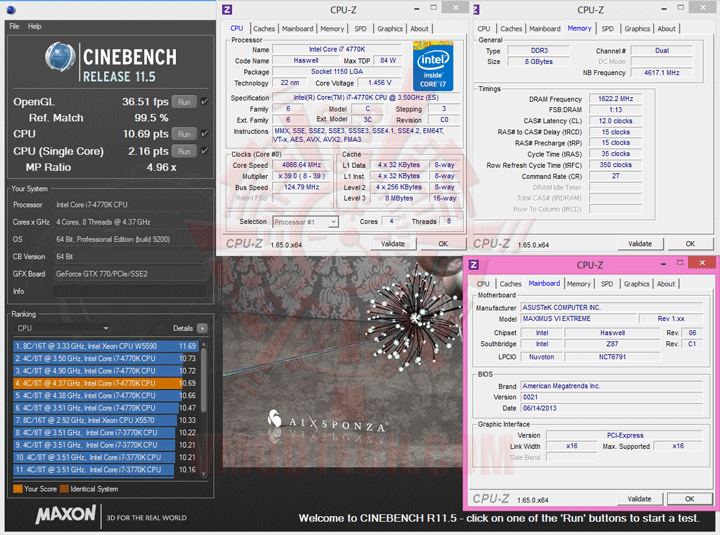This screenshot has width=720, height=535.
Task: Click the DRAM Frequency value 1622.2 MHz
Action: pos(615,99)
